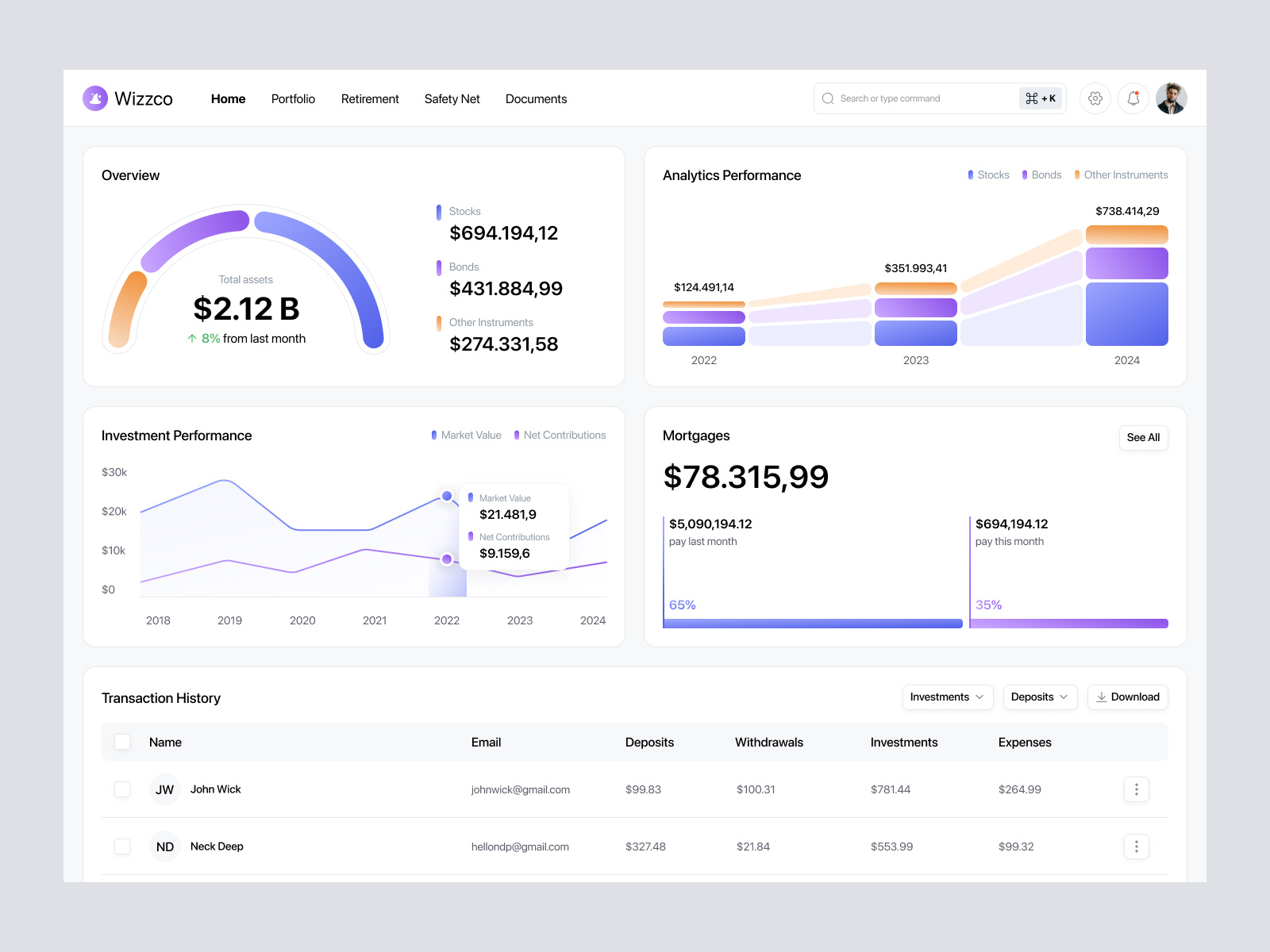
Task: Toggle Other Instruments legend in Analytics Performance
Action: point(1121,175)
